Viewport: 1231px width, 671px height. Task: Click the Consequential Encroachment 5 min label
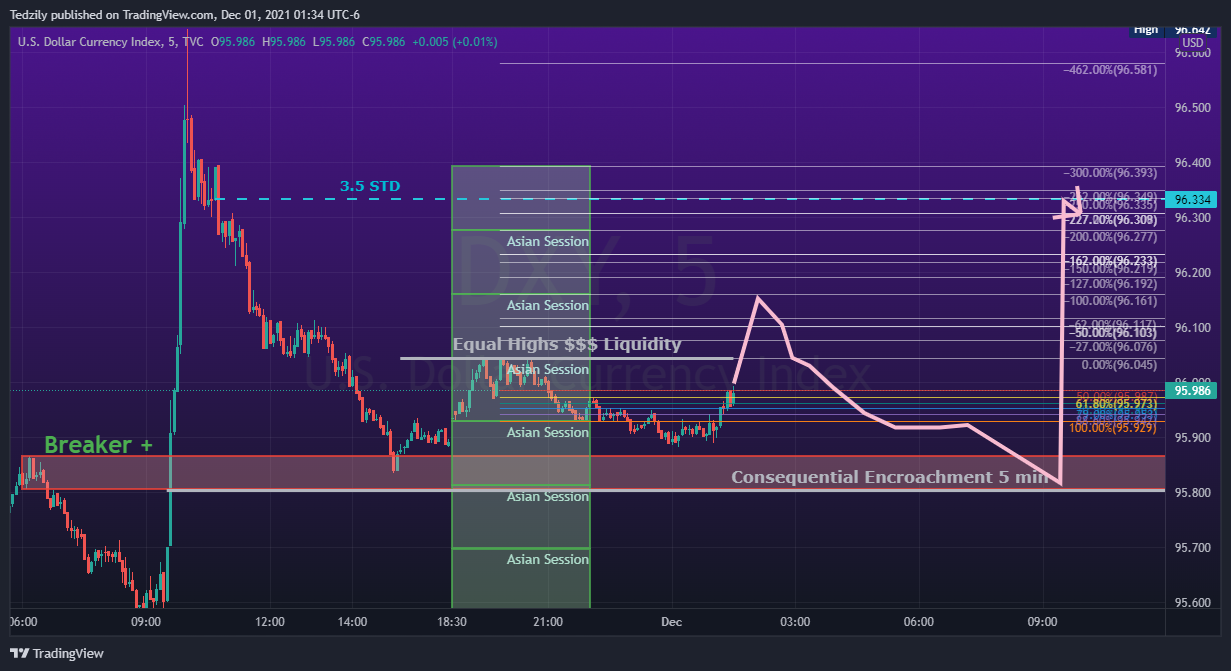tap(890, 477)
